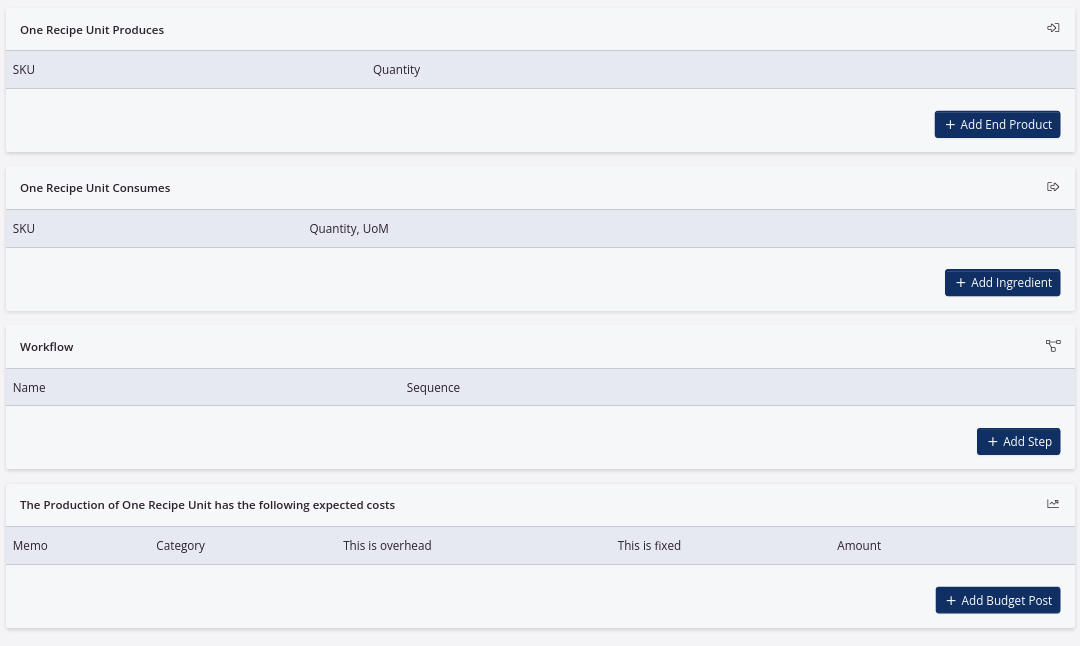Click the Sequence column header
The width and height of the screenshot is (1080, 646).
point(433,388)
